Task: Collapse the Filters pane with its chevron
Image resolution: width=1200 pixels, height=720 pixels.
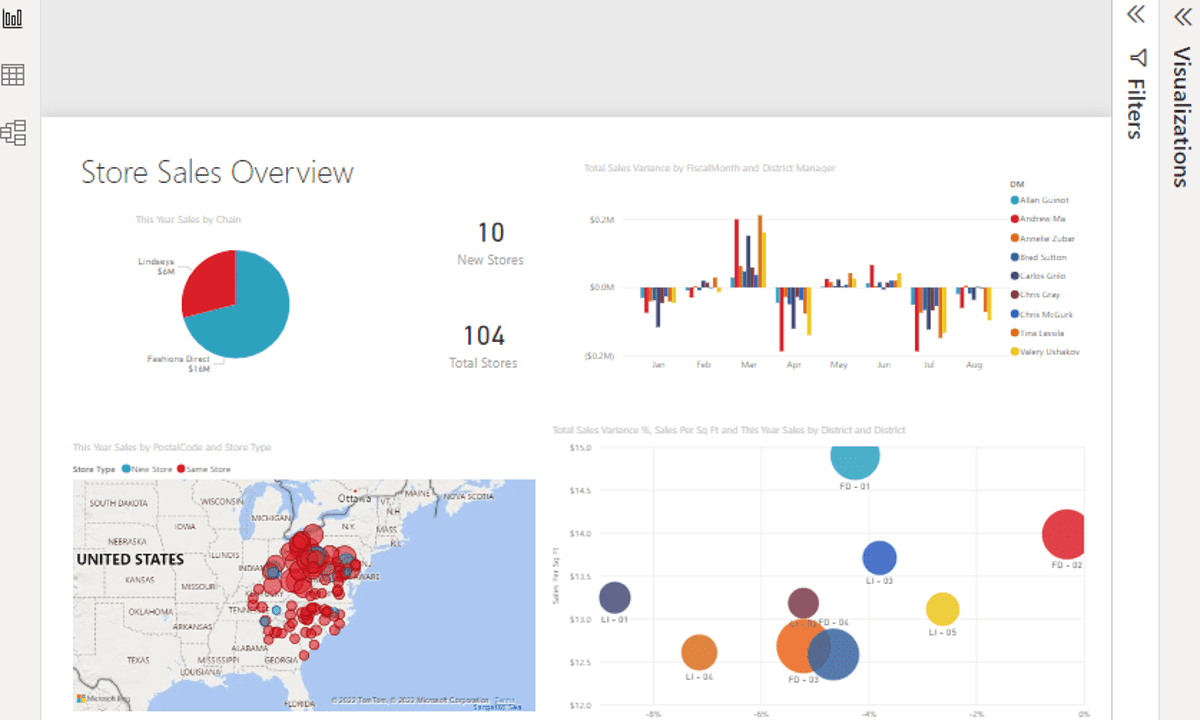Action: pos(1134,16)
